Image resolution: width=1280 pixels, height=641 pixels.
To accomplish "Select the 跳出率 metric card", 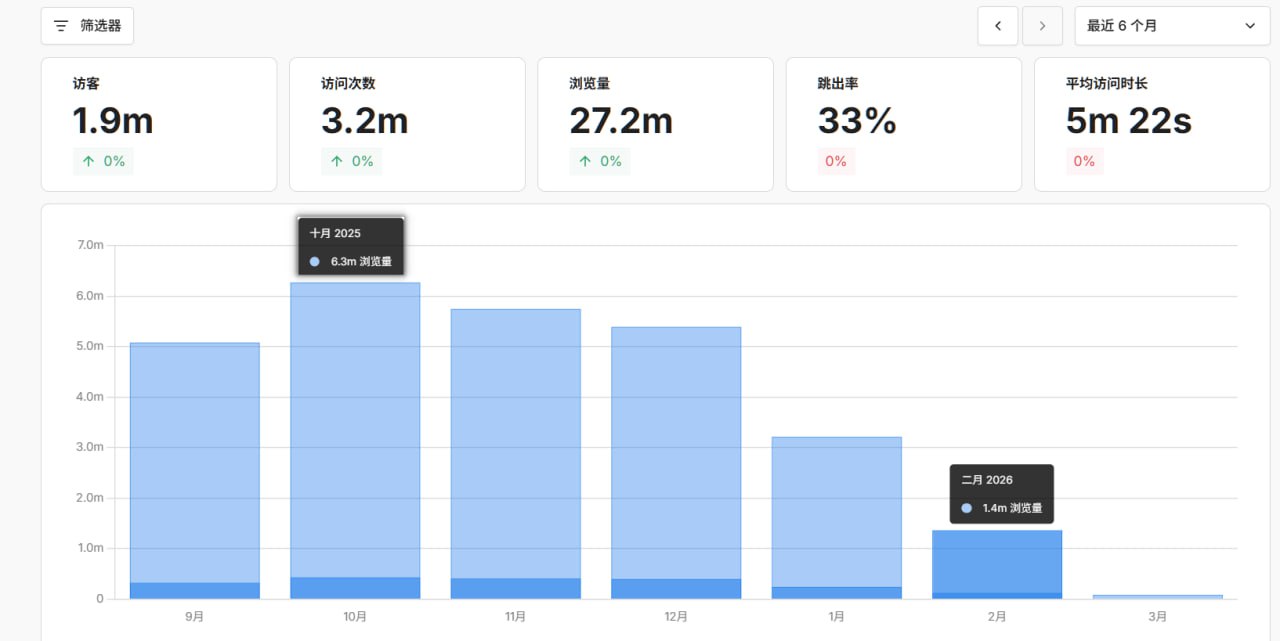I will 903,124.
